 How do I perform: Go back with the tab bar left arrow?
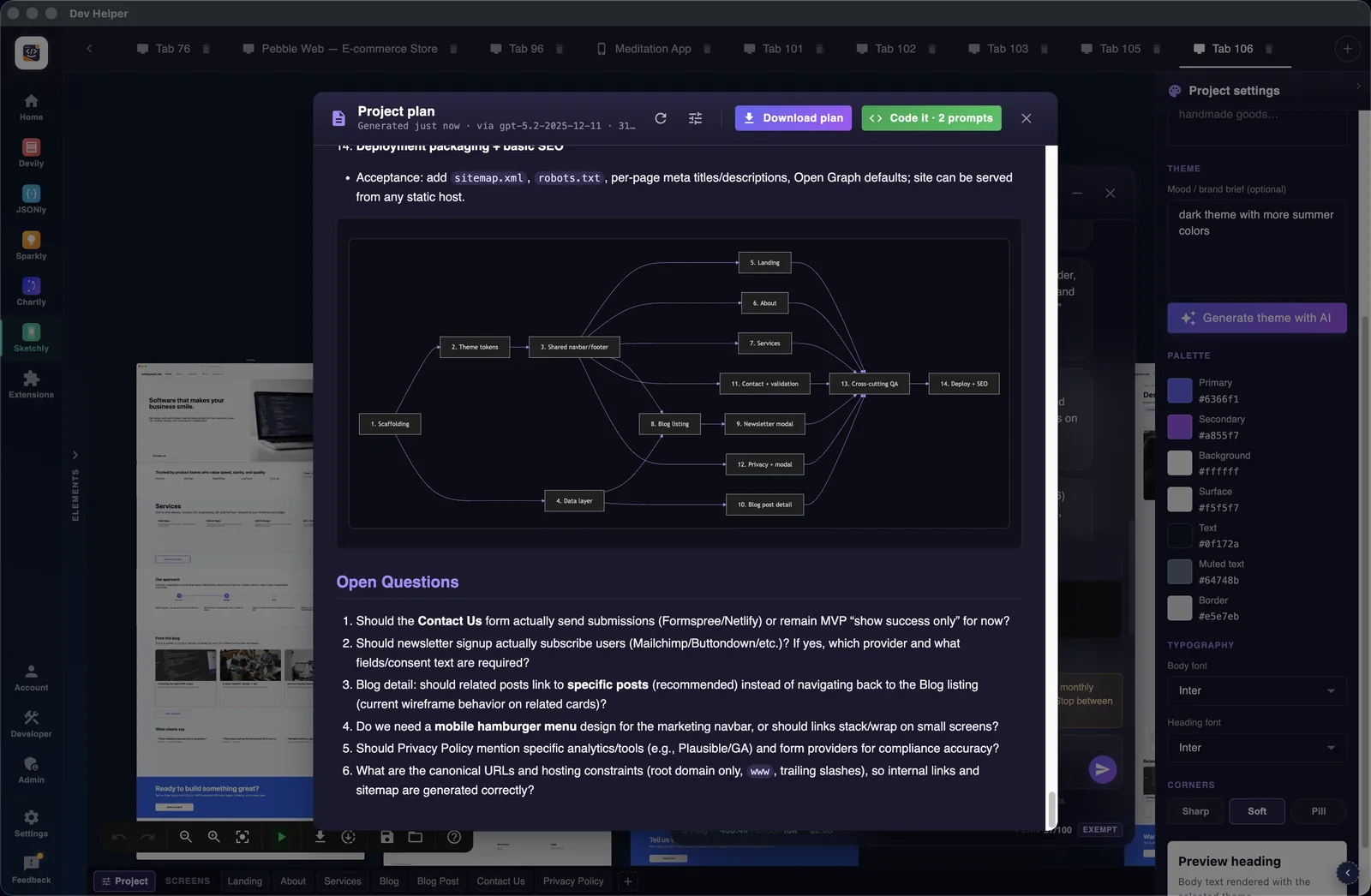tap(89, 49)
